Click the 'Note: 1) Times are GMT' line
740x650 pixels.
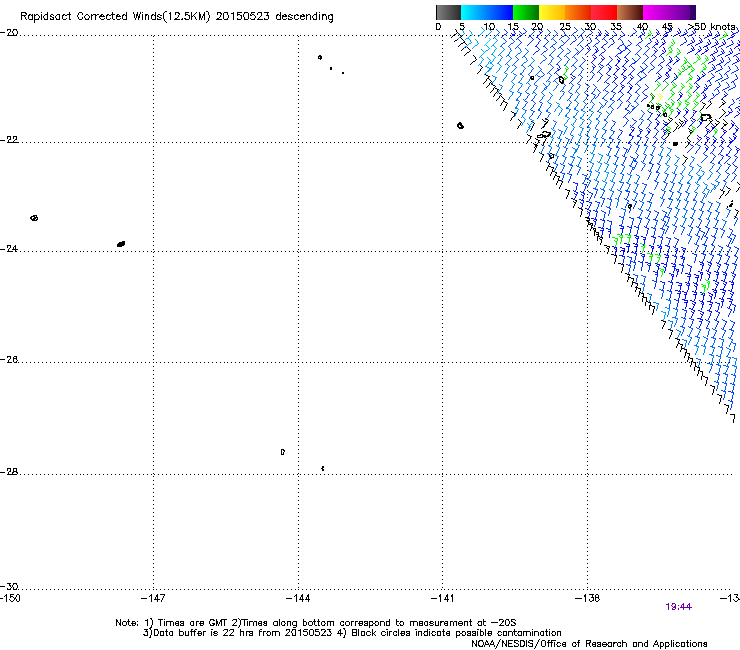(316, 623)
